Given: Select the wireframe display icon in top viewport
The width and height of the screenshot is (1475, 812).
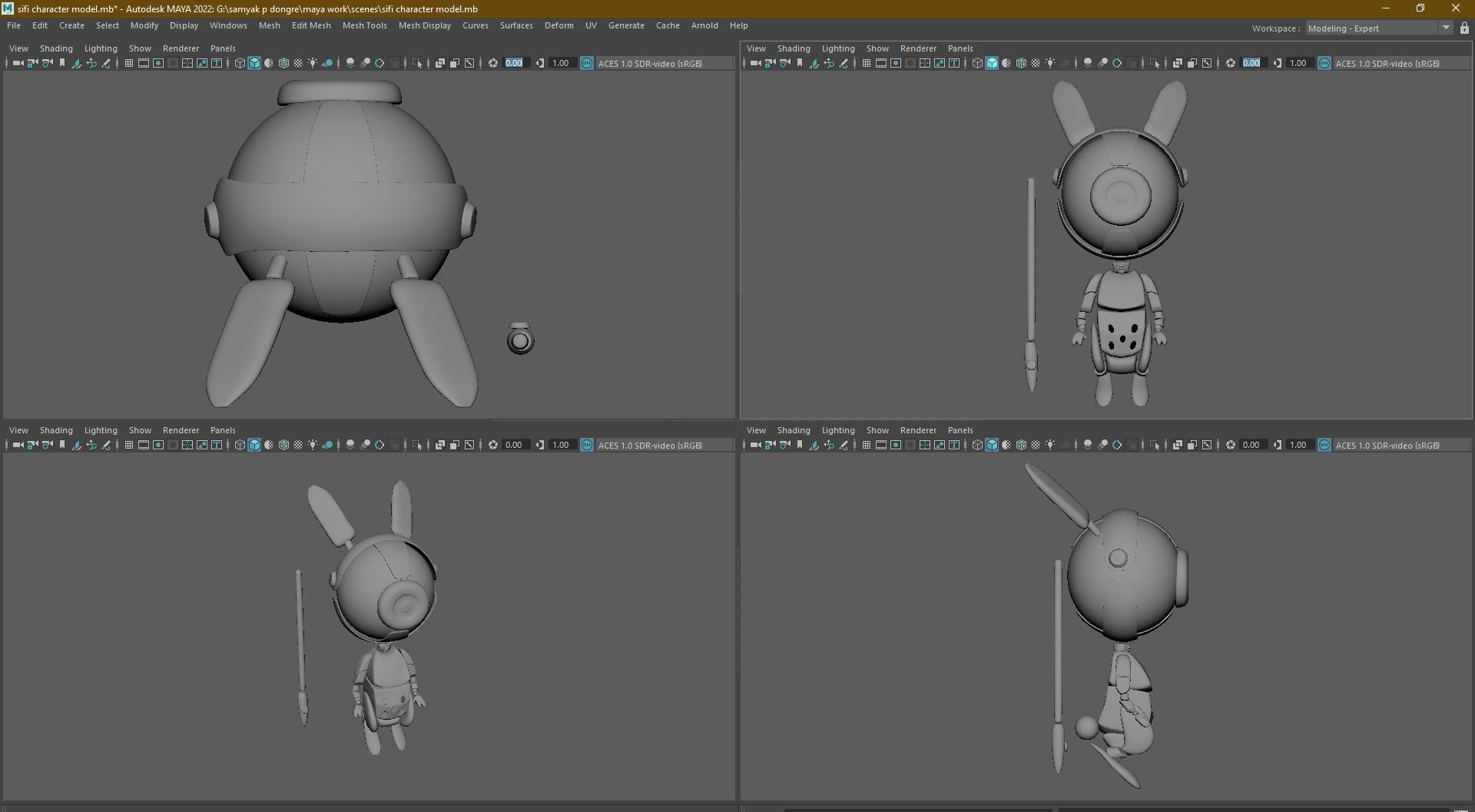Looking at the screenshot, I should click(x=240, y=63).
